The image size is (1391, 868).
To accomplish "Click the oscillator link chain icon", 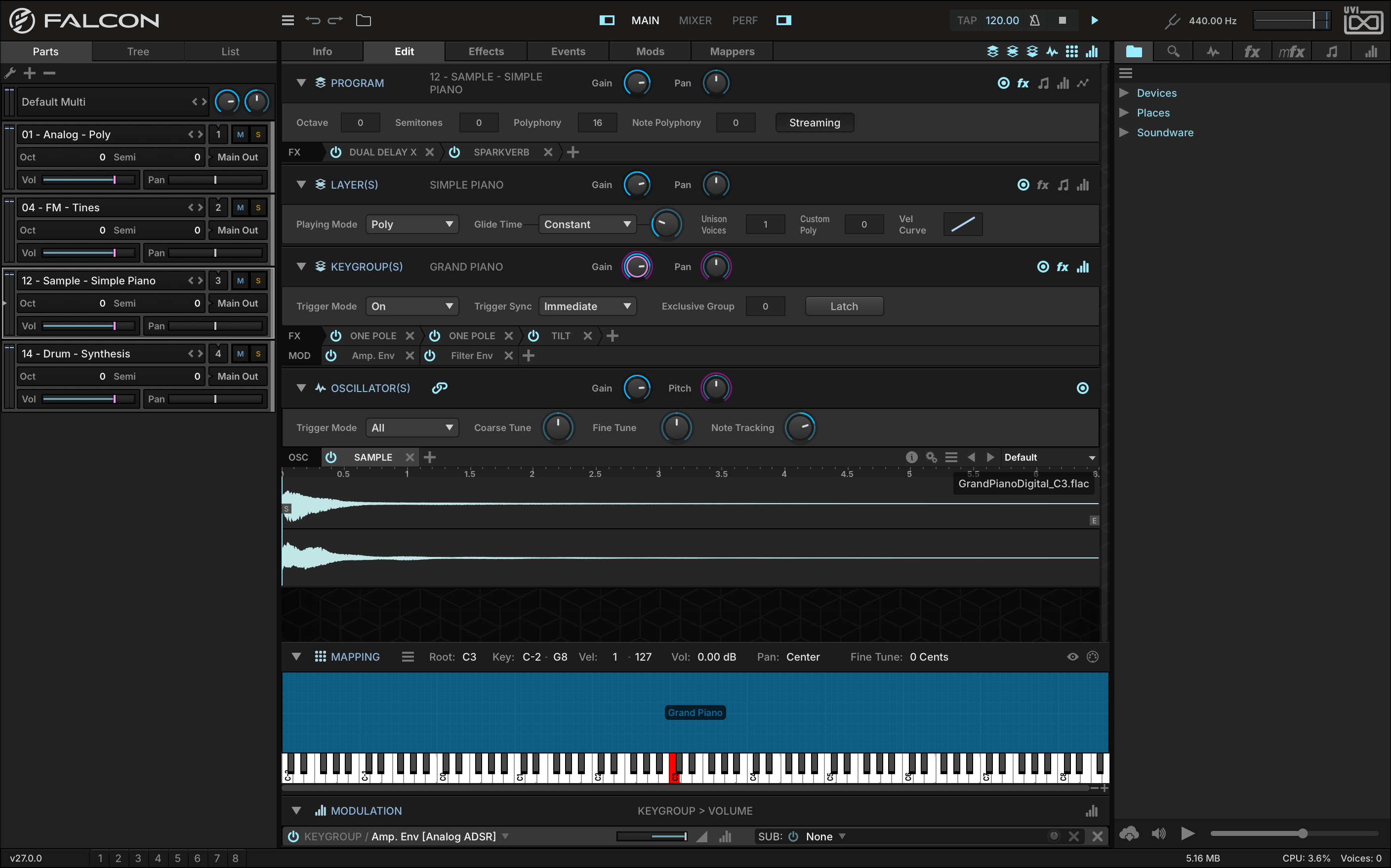I will (440, 388).
